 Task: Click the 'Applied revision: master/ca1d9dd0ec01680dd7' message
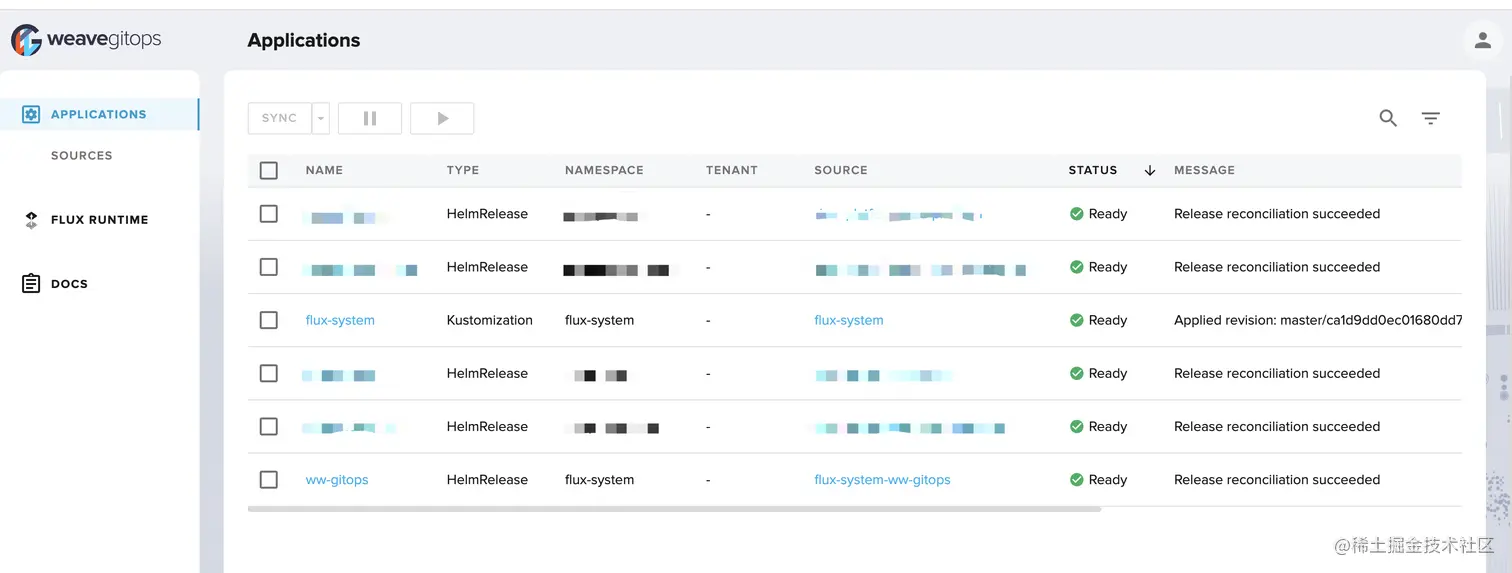(1318, 320)
